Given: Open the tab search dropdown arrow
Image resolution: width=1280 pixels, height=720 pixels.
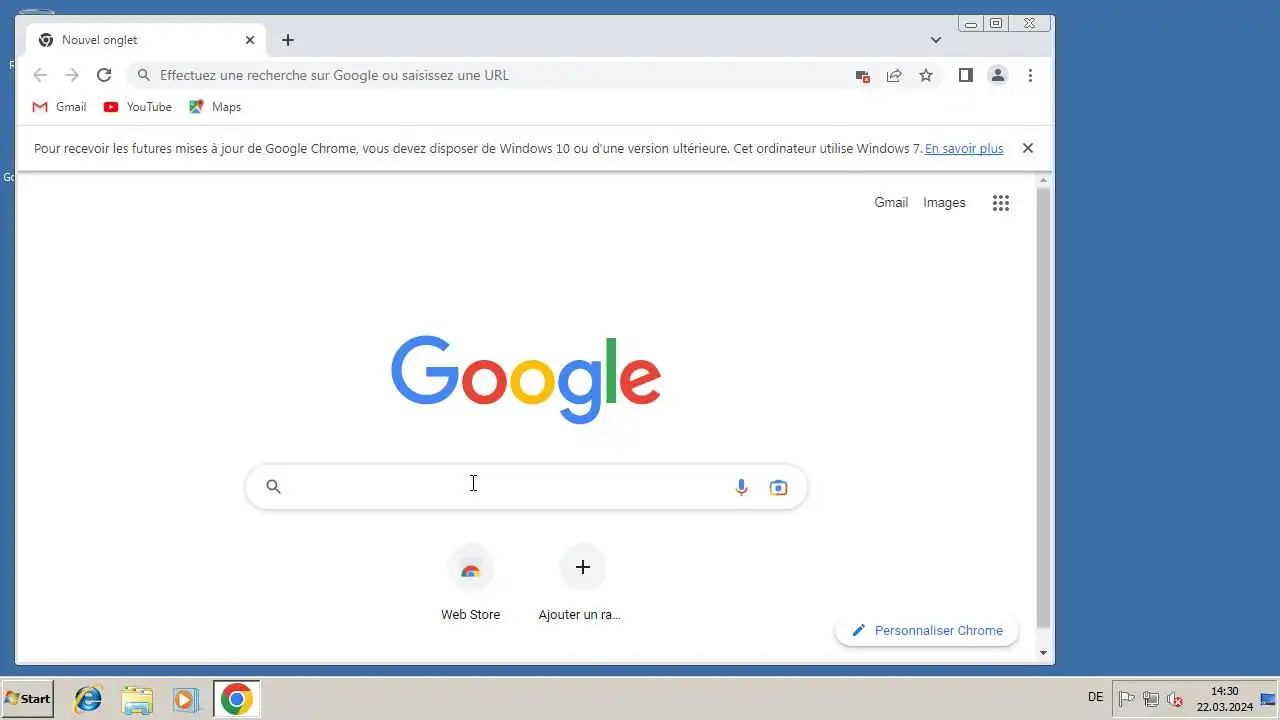Looking at the screenshot, I should pos(936,40).
